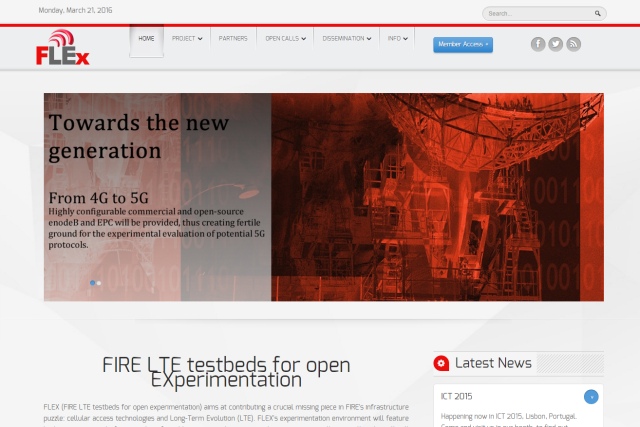640x427 pixels.
Task: Select the second slider pagination dot
Action: click(99, 283)
